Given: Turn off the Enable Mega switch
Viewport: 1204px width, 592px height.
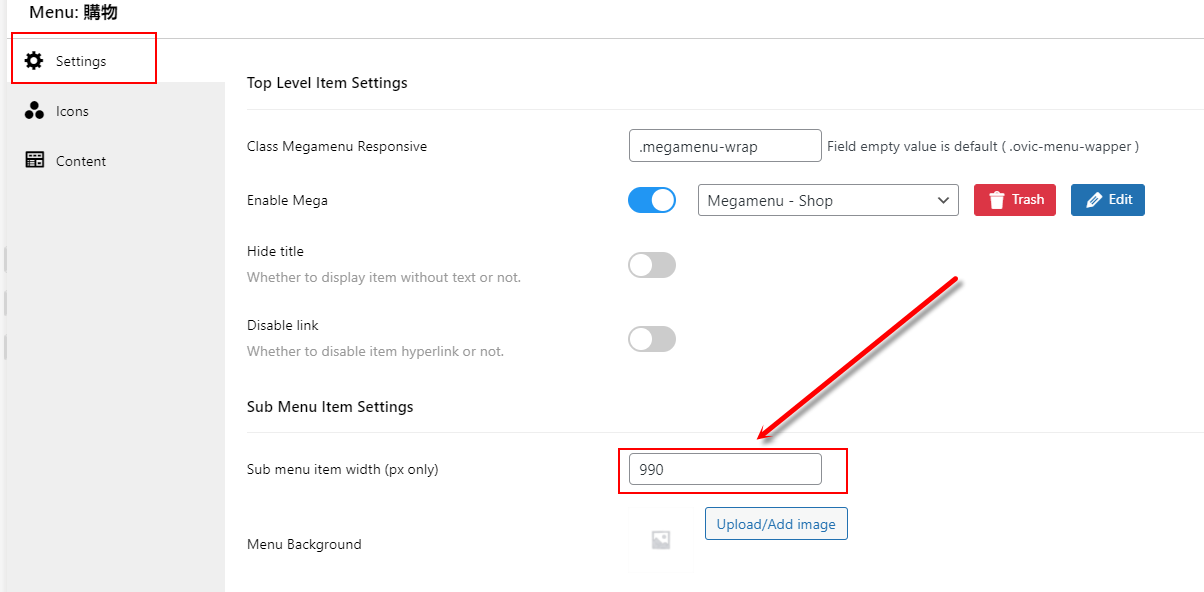Looking at the screenshot, I should point(652,200).
